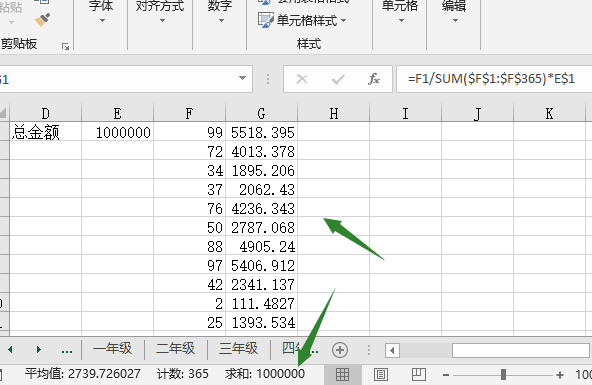
Task: Click the fx Insert Function icon
Action: point(373,79)
